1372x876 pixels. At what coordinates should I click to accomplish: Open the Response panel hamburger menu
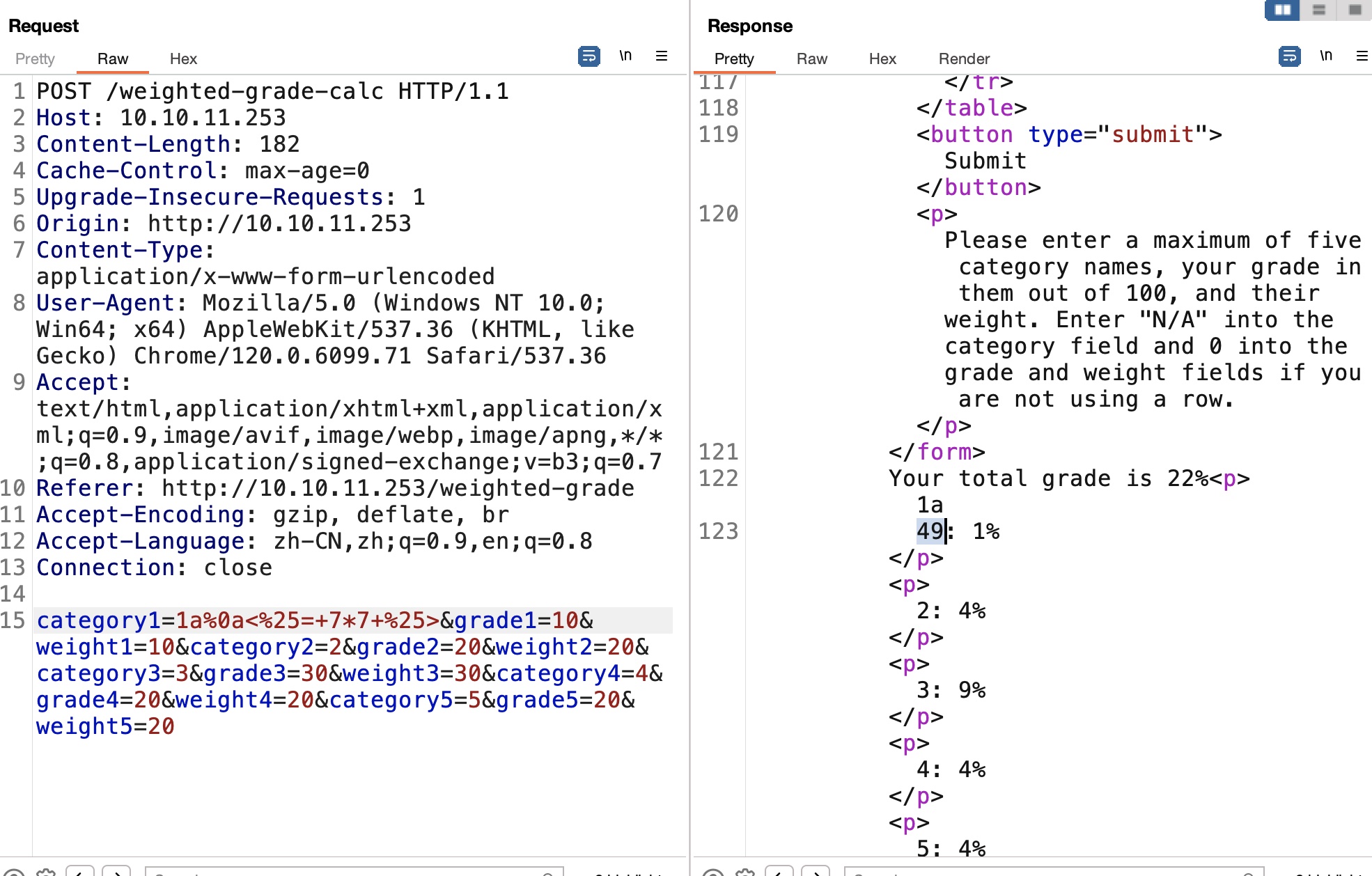click(x=1362, y=56)
